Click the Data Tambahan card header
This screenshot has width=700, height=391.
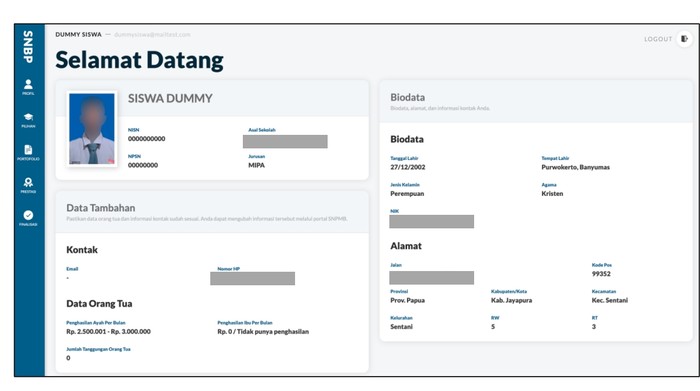click(212, 212)
